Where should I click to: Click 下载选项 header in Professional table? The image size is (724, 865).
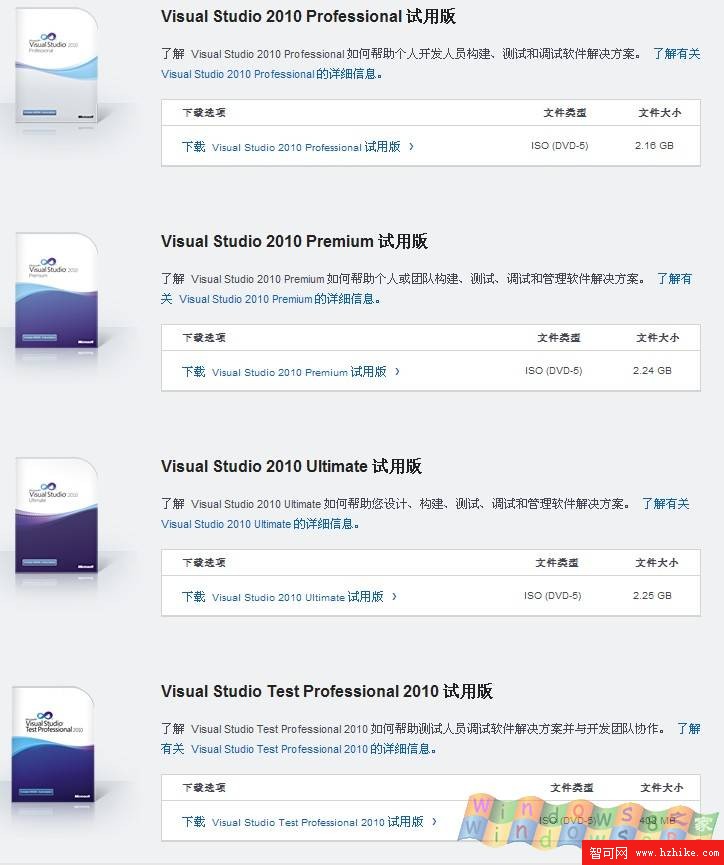click(204, 113)
